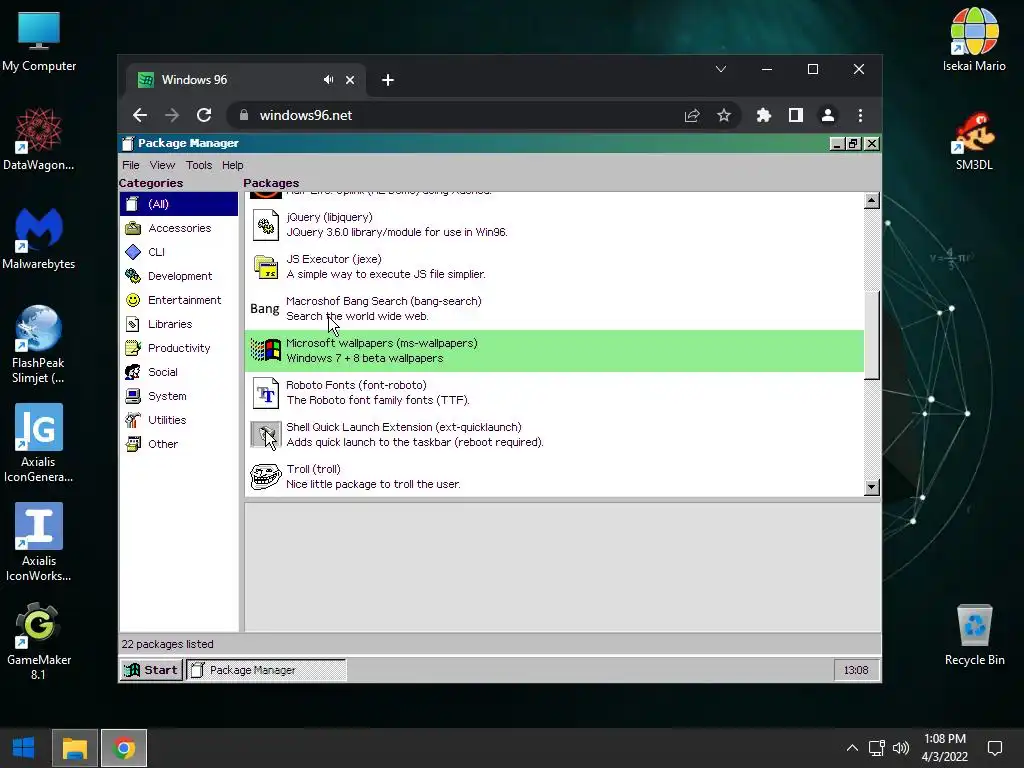
Task: Select FlashPeak Slimjet desktop icon
Action: tap(39, 345)
